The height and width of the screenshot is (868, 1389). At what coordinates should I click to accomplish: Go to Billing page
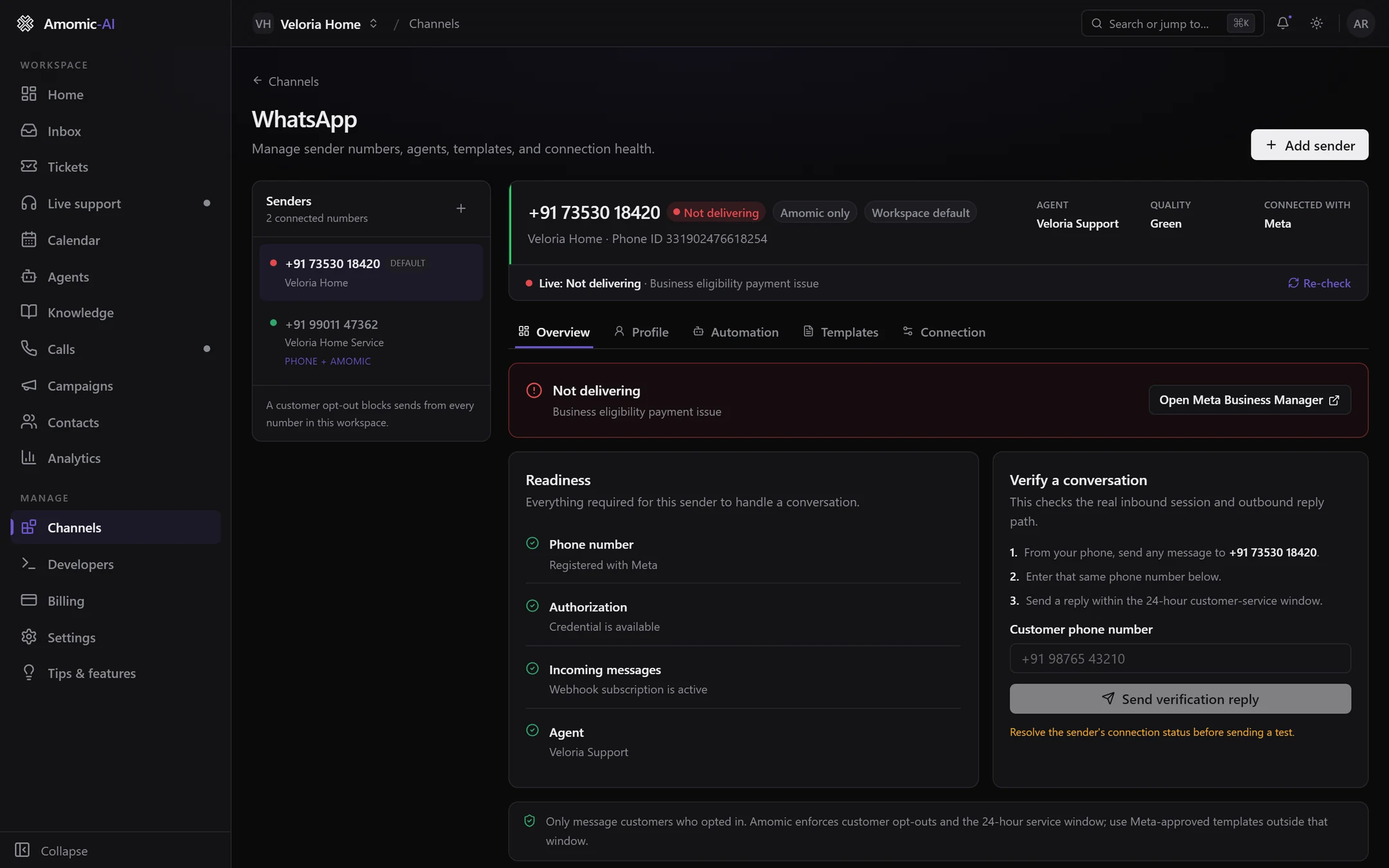[x=116, y=601]
